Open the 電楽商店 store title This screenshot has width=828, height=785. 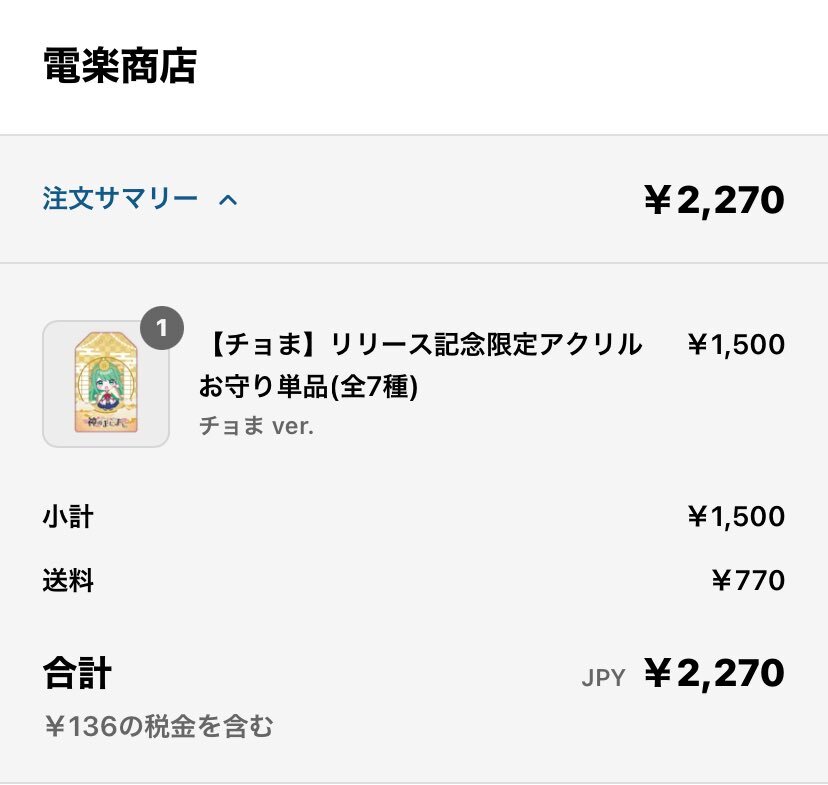(120, 66)
